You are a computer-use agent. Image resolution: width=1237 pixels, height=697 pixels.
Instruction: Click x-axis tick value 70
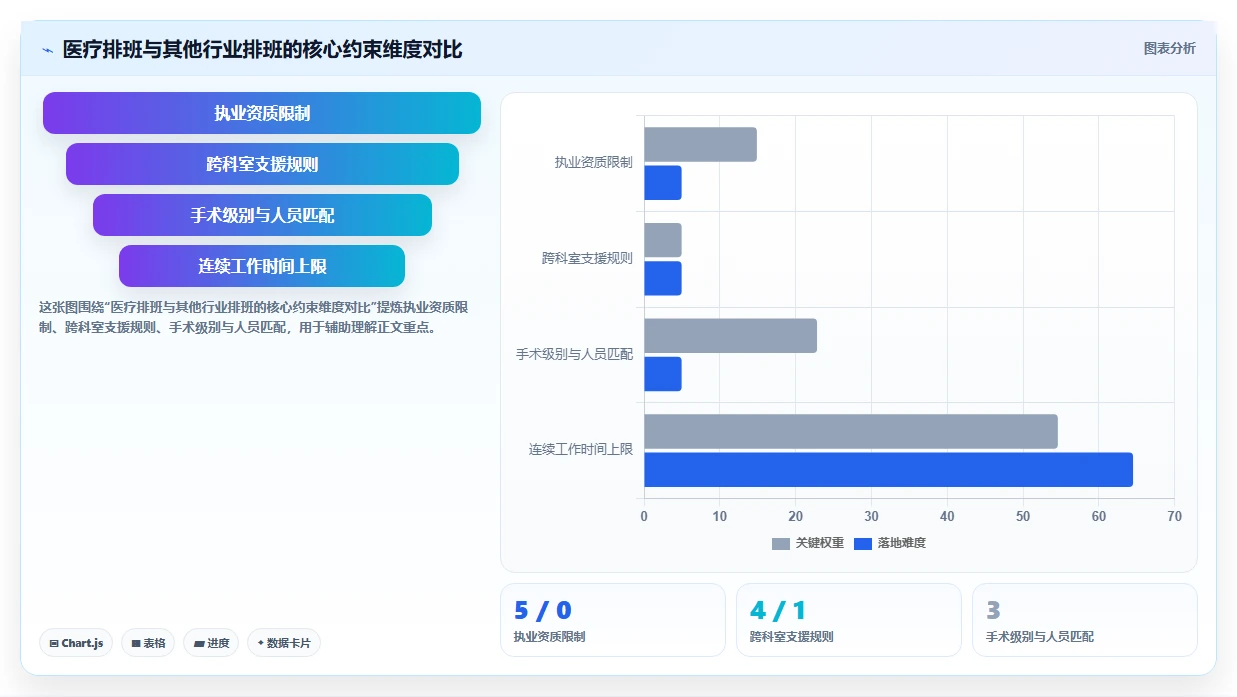click(1174, 517)
